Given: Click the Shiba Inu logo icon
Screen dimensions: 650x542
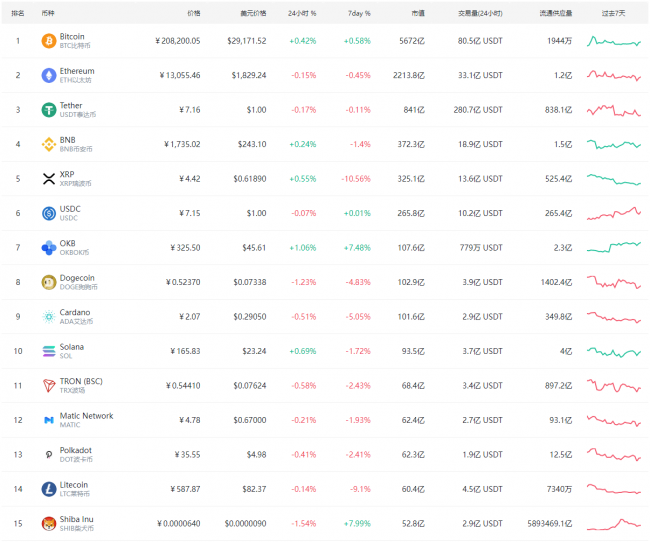Looking at the screenshot, I should point(49,523).
